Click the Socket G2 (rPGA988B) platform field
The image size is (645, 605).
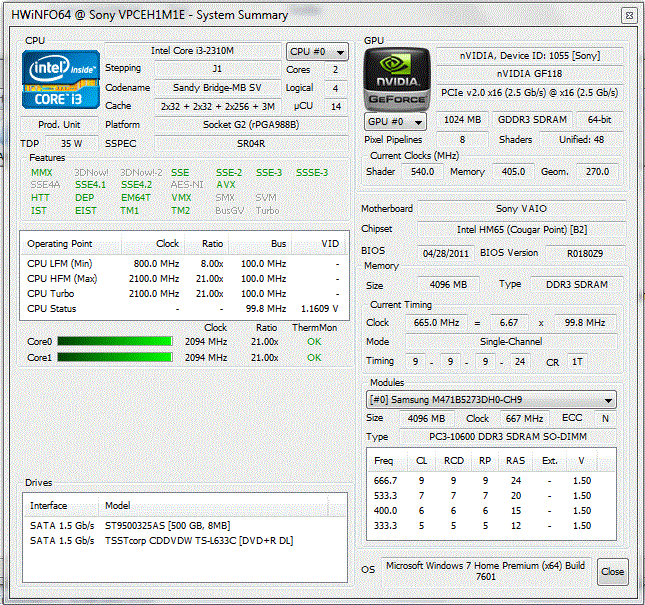(251, 125)
